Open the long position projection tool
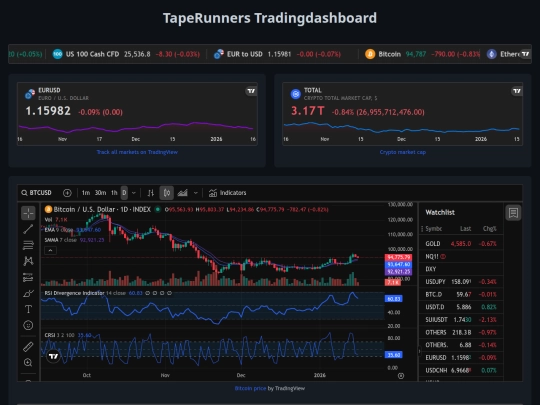This screenshot has height=405, width=540. pyautogui.click(x=28, y=277)
